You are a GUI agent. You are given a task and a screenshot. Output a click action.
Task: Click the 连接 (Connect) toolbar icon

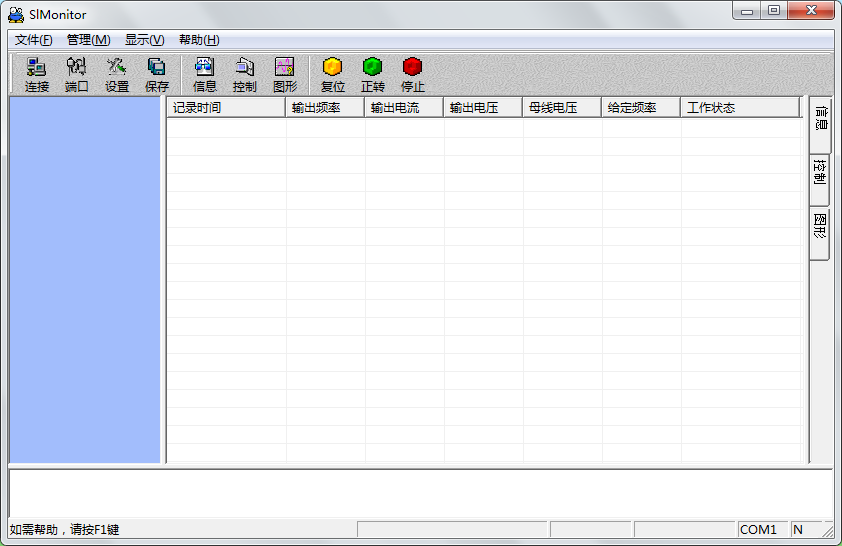(x=37, y=75)
